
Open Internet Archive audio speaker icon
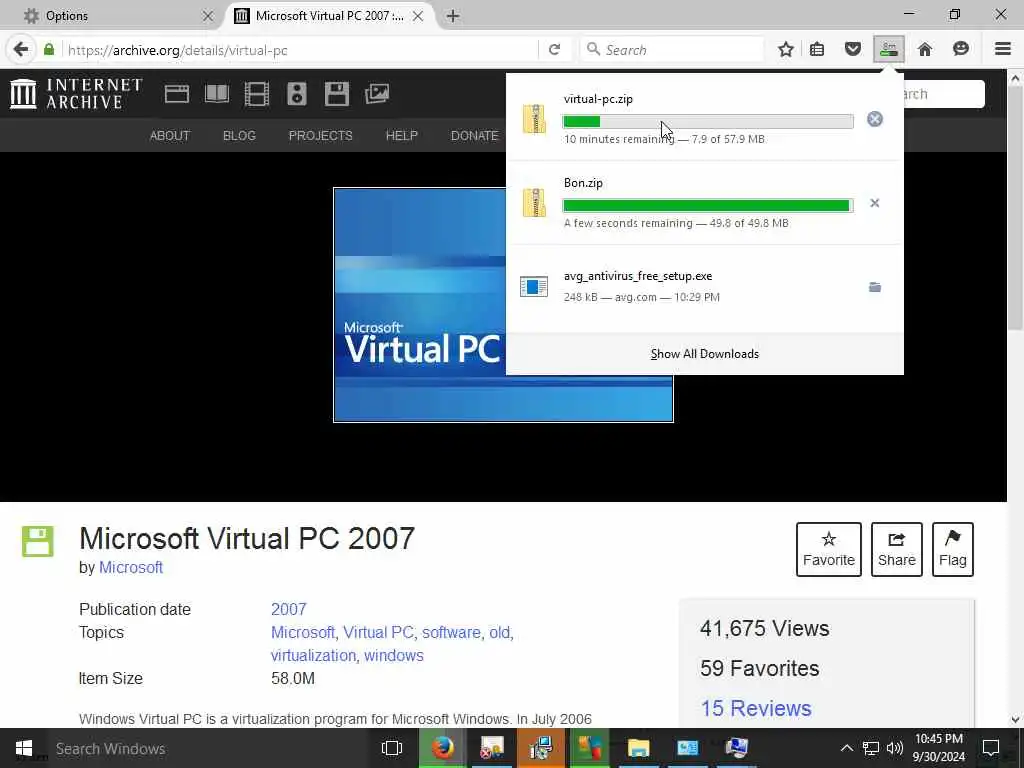coord(296,94)
